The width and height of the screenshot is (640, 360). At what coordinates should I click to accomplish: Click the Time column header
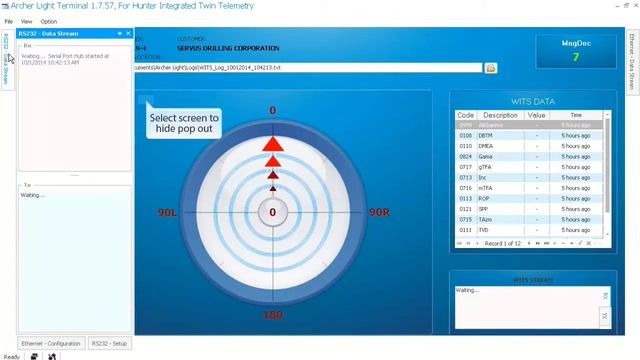click(576, 115)
